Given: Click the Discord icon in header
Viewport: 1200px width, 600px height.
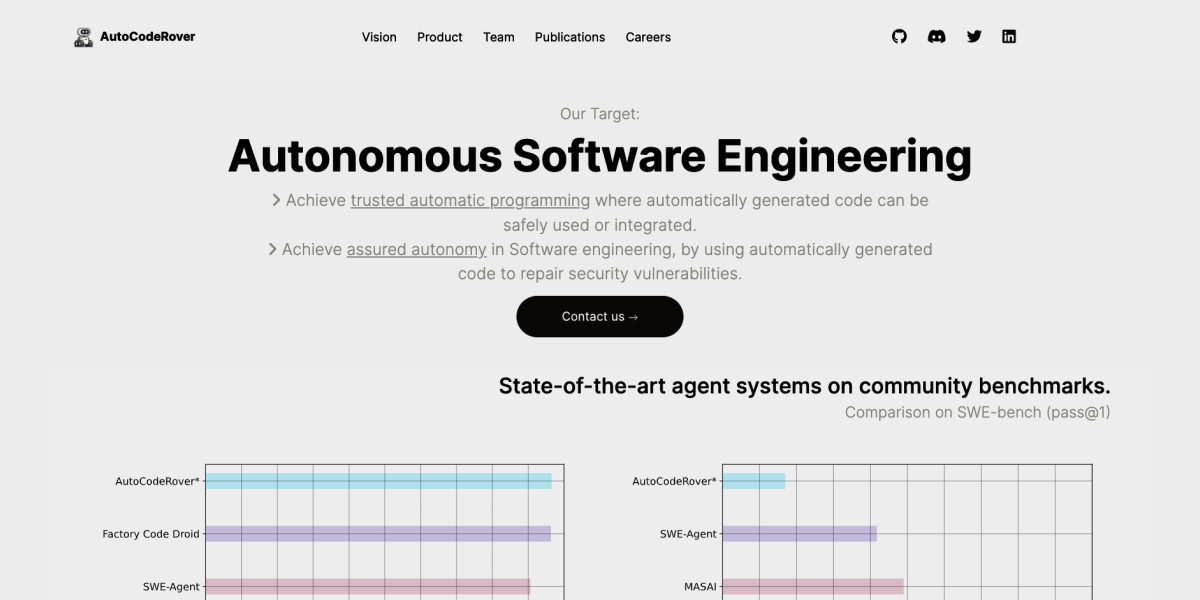Looking at the screenshot, I should (936, 37).
